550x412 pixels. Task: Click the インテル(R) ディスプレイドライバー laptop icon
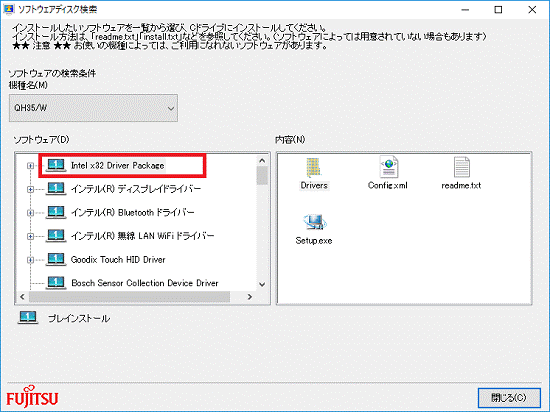pyautogui.click(x=56, y=189)
